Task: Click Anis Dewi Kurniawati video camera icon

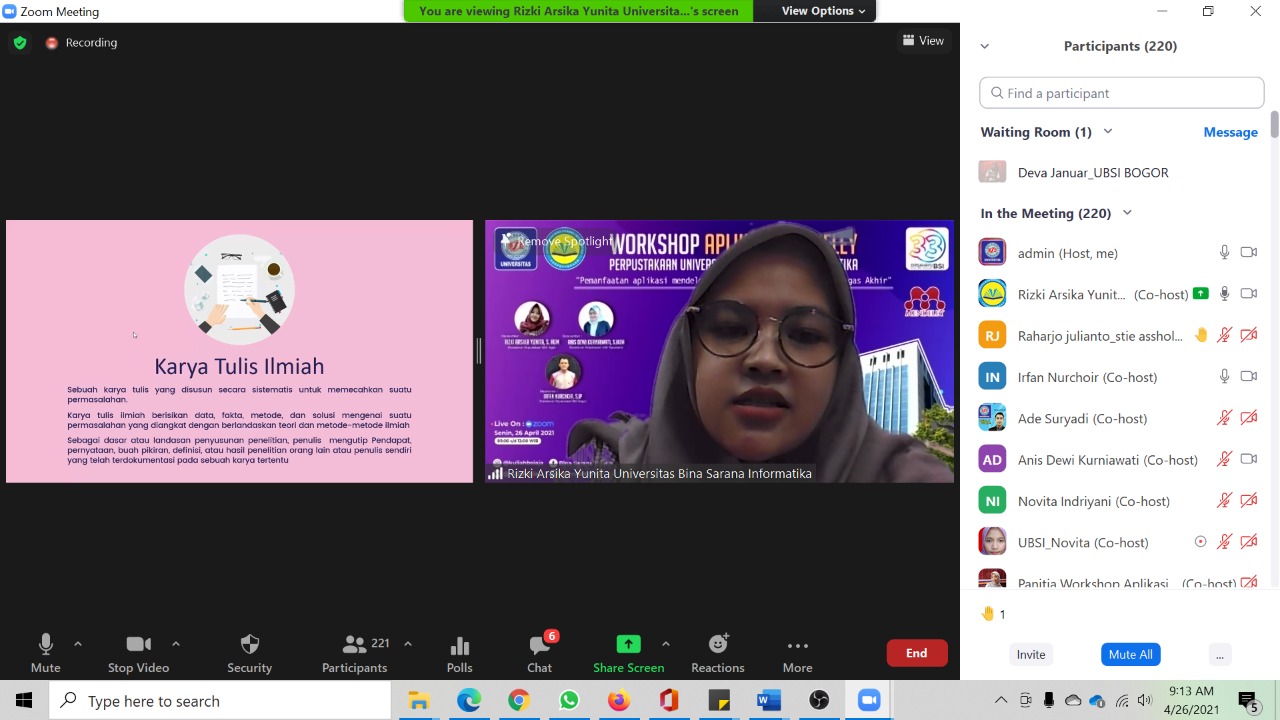Action: click(x=1248, y=459)
